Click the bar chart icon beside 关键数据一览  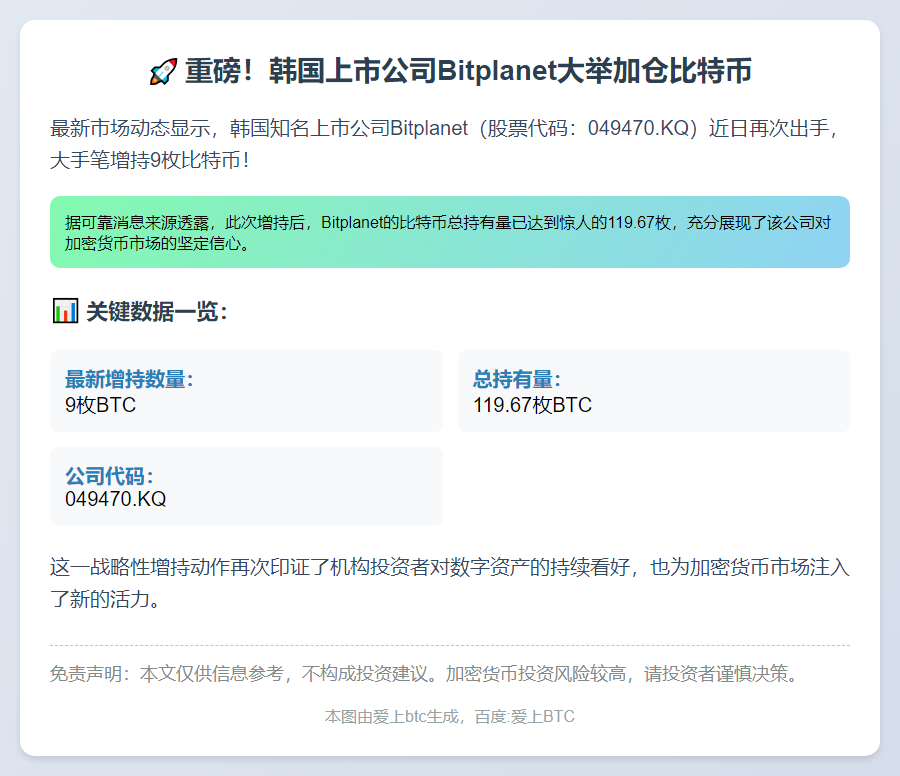pos(65,311)
